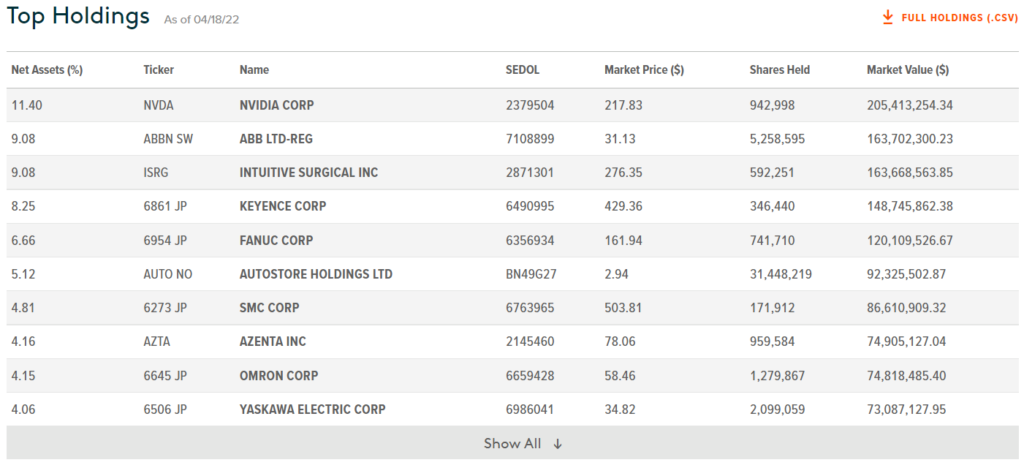This screenshot has height=468, width=1024.
Task: Click market price 429.36
Action: pyautogui.click(x=623, y=206)
